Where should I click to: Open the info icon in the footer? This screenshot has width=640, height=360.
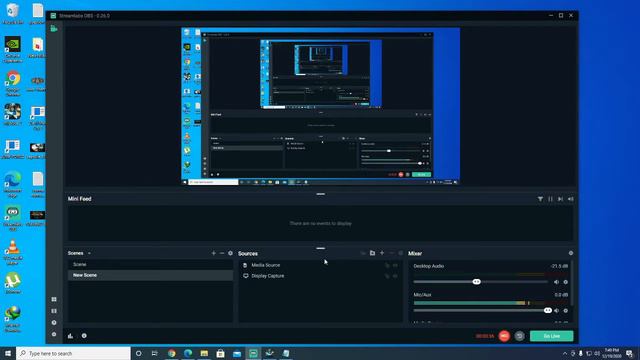tap(84, 336)
